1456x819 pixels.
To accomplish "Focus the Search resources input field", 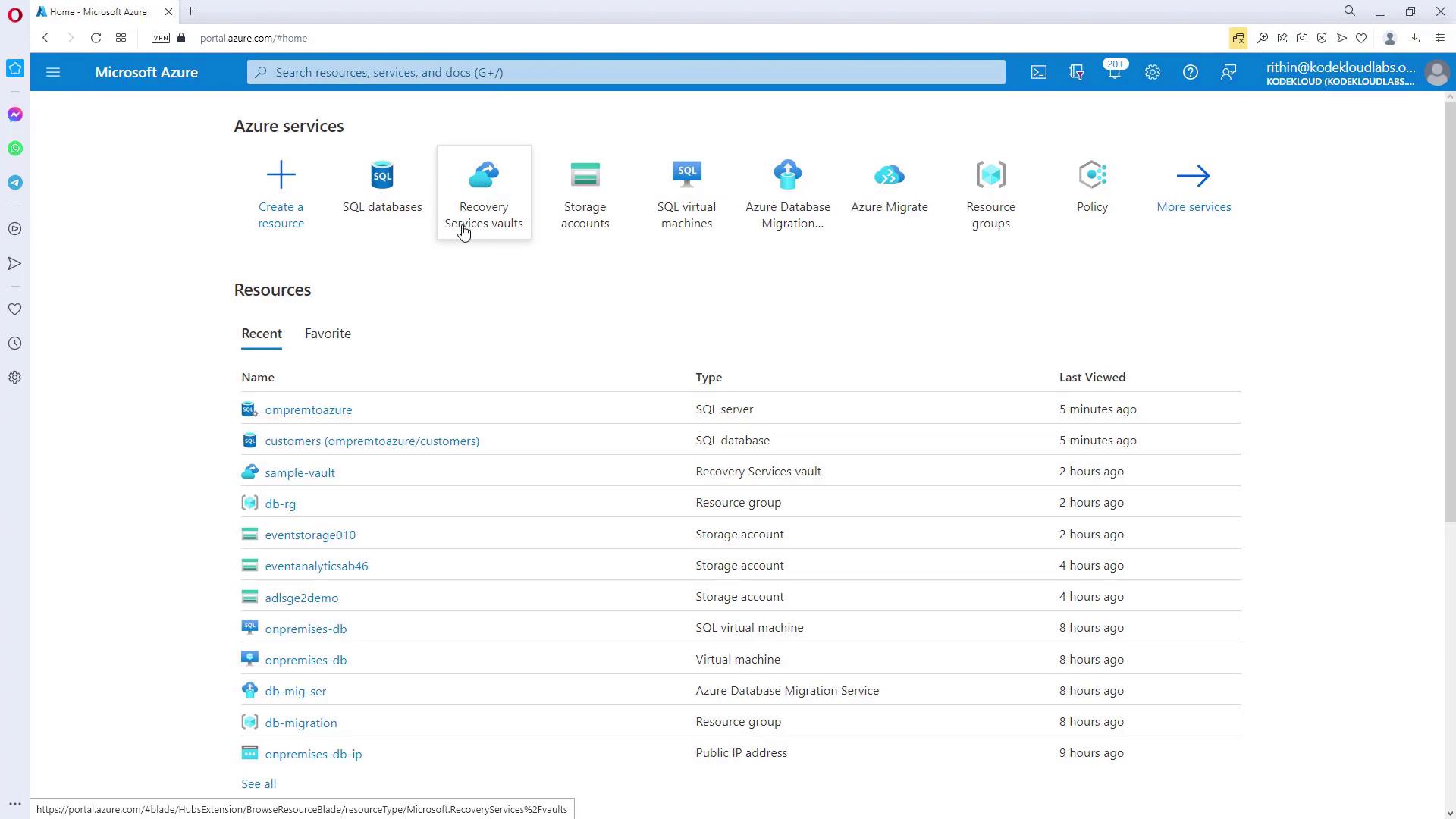I will pyautogui.click(x=626, y=72).
